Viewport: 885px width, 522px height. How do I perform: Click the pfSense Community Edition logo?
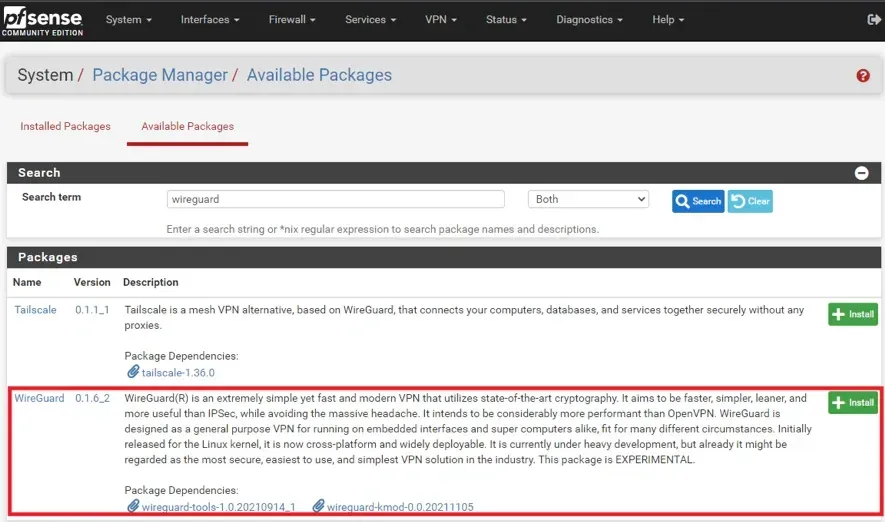(43, 21)
